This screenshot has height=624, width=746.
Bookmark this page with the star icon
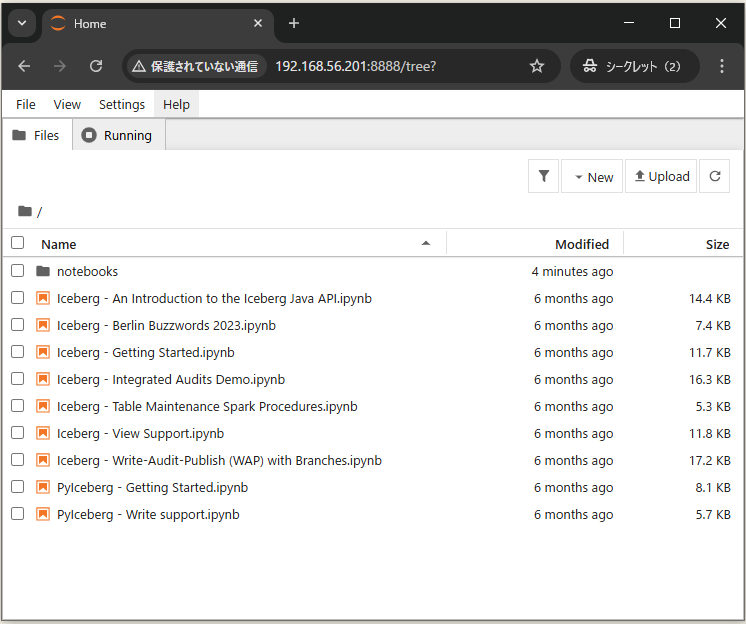point(537,66)
